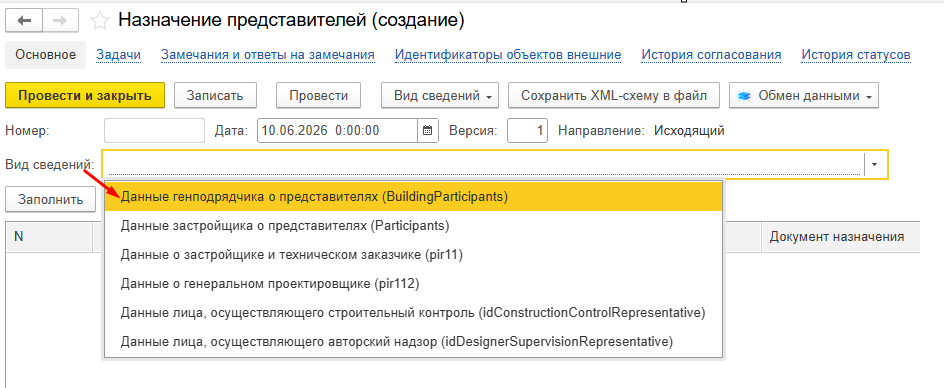Click the Версия number field

coord(527,130)
